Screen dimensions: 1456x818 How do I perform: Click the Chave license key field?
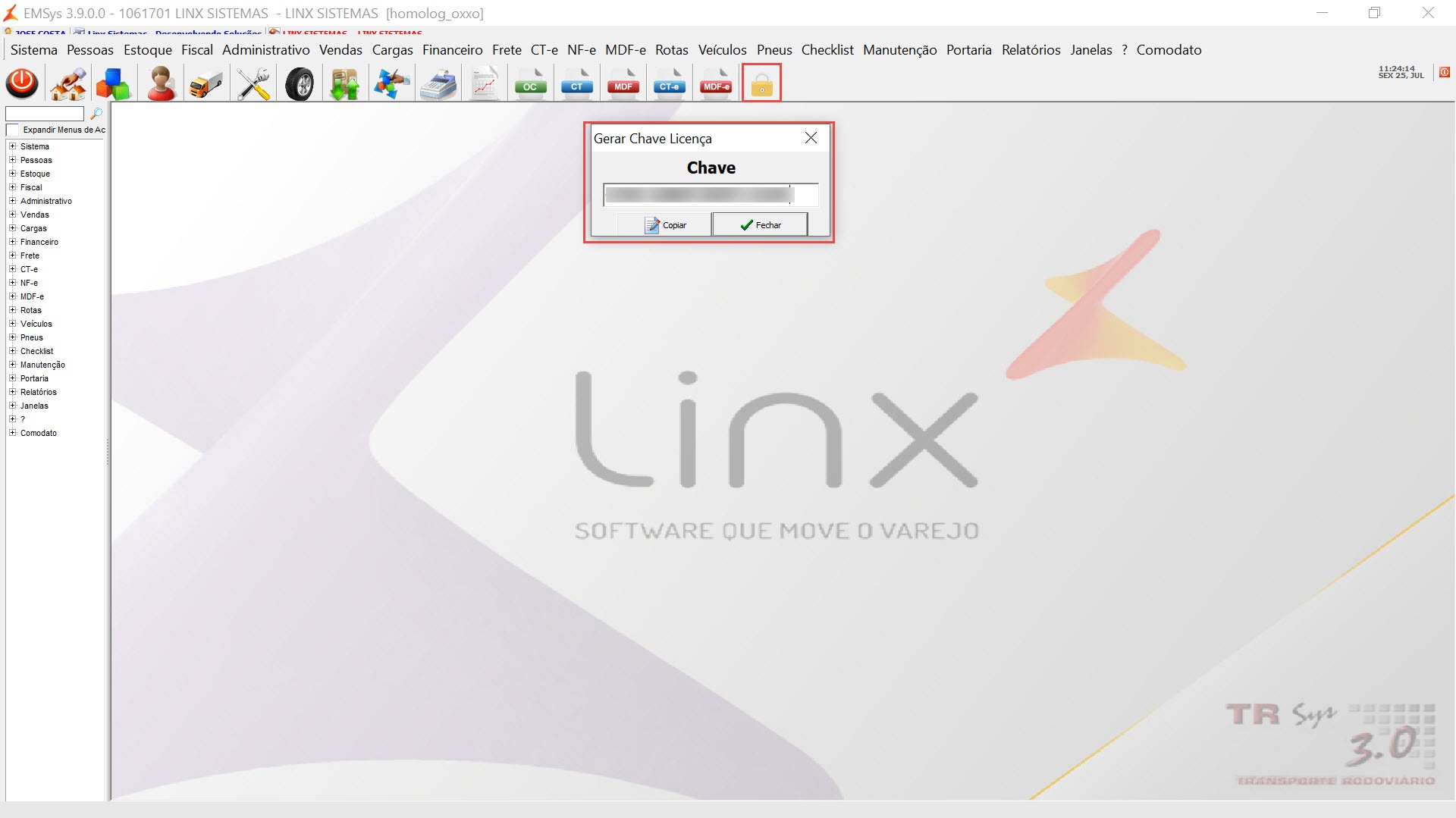tap(711, 195)
